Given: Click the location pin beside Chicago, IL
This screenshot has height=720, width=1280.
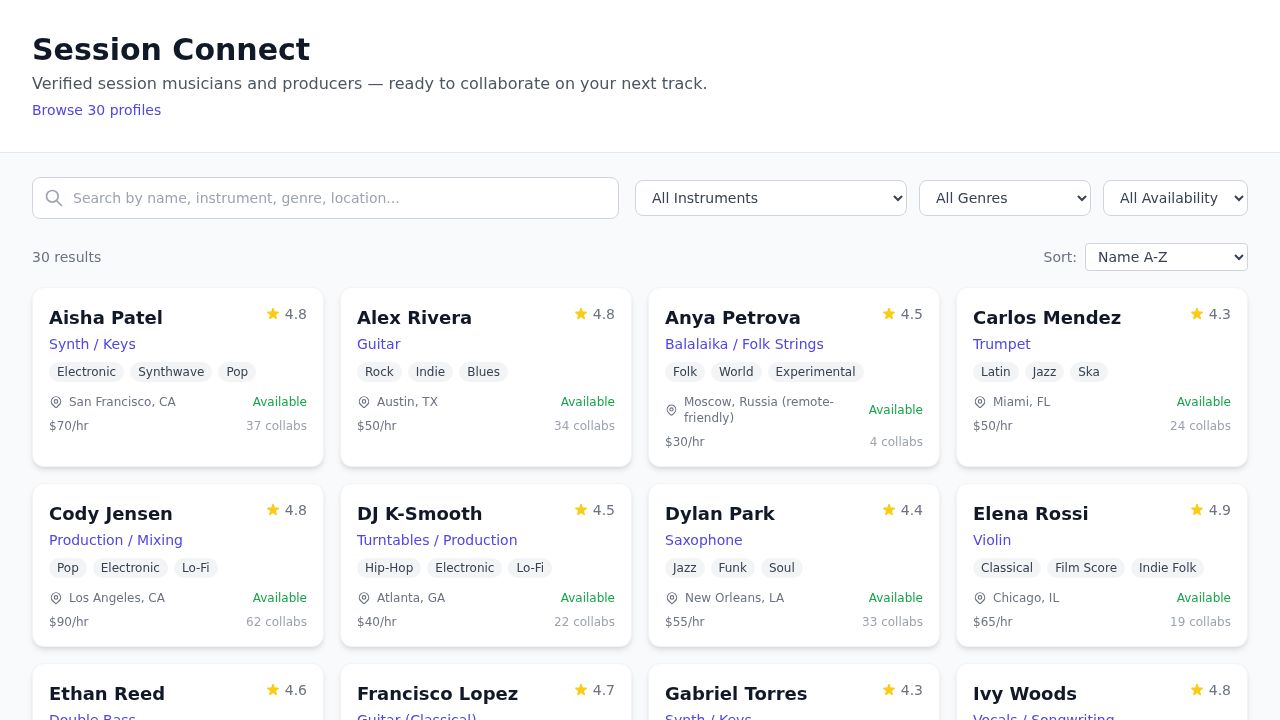Looking at the screenshot, I should [980, 598].
